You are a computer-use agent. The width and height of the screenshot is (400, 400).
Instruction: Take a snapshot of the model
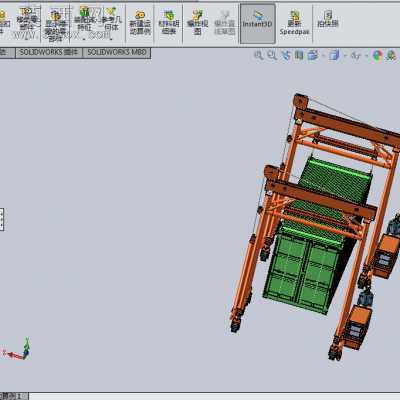tap(328, 19)
